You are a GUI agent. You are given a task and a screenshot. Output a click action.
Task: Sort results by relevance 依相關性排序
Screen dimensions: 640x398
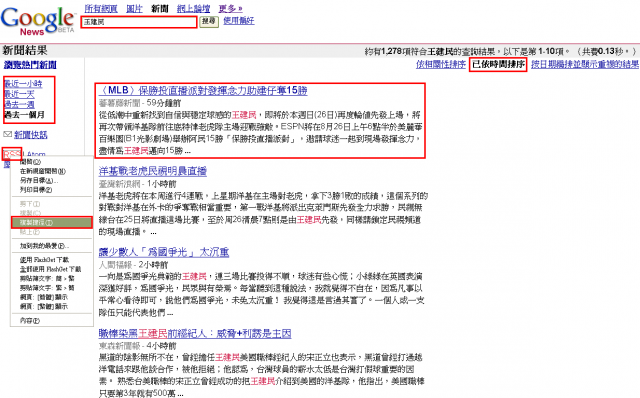[x=441, y=64]
